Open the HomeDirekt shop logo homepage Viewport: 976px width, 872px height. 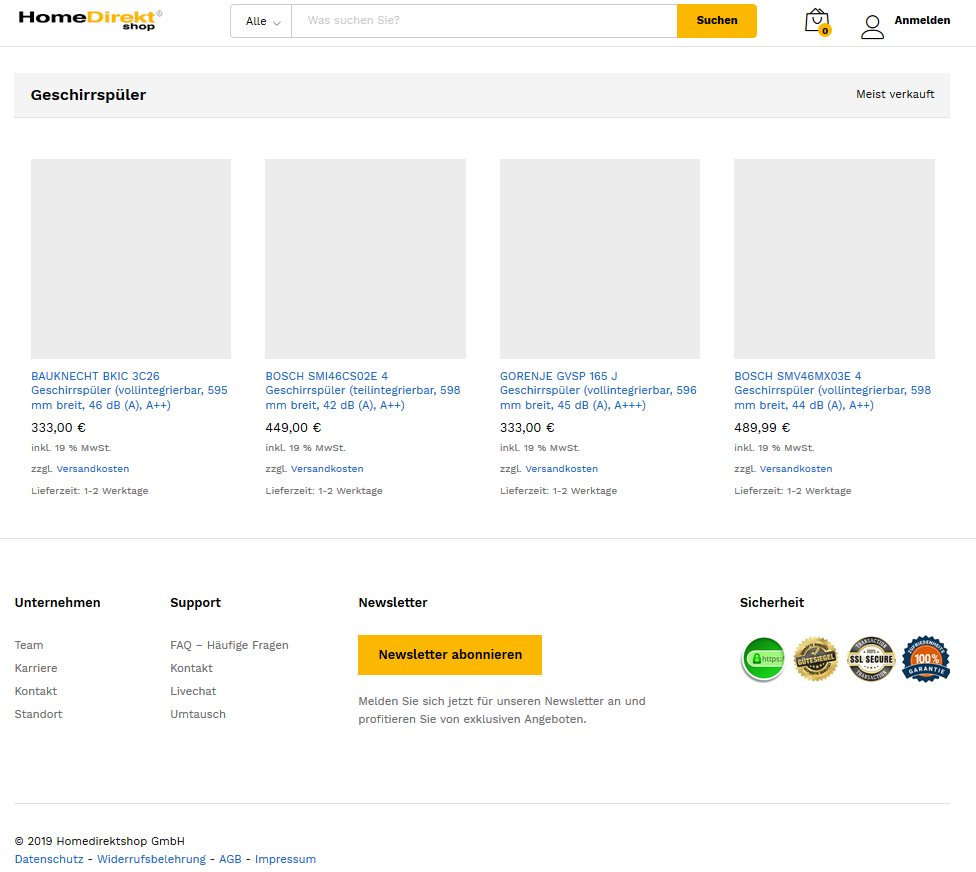click(90, 21)
